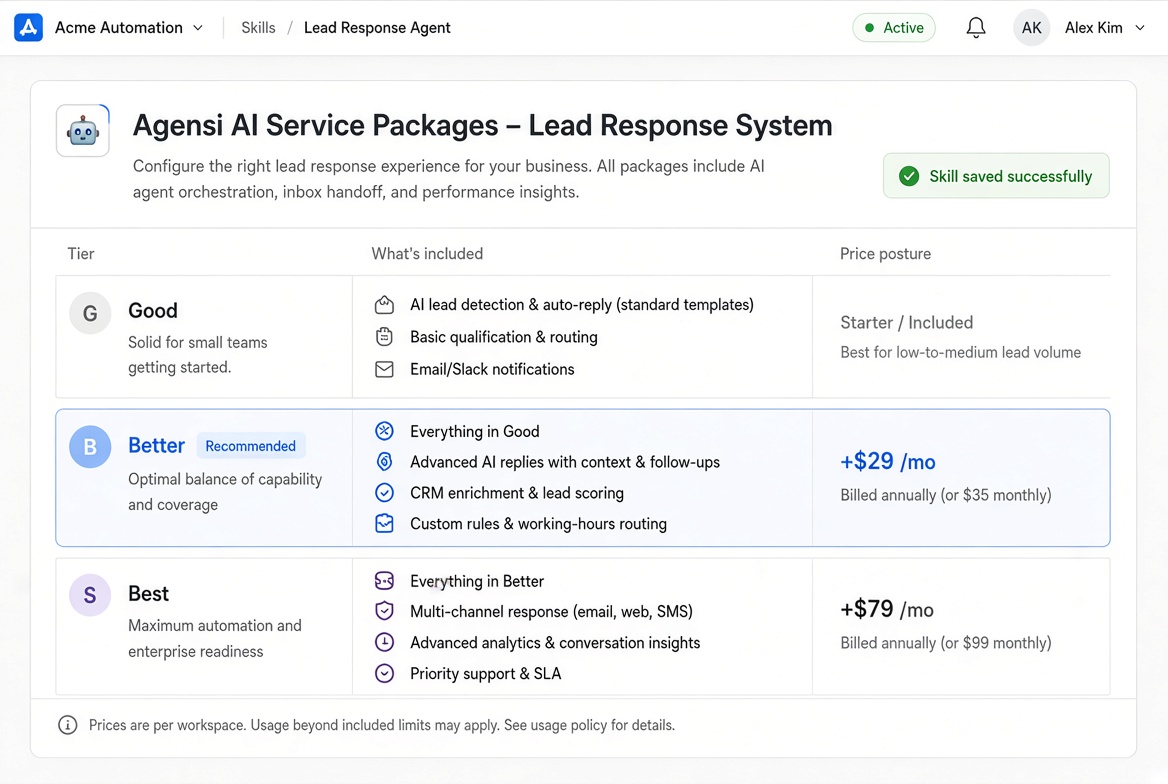This screenshot has width=1168, height=784.
Task: Click the Custom rules routing icon
Action: click(384, 524)
